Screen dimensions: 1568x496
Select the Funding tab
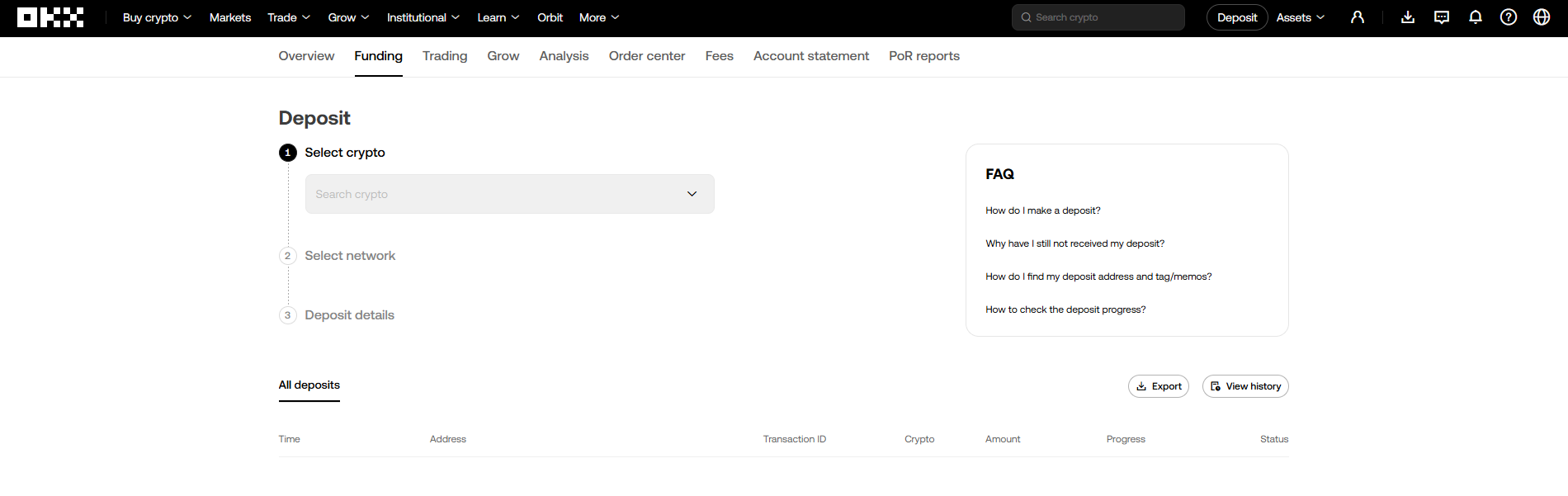379,56
